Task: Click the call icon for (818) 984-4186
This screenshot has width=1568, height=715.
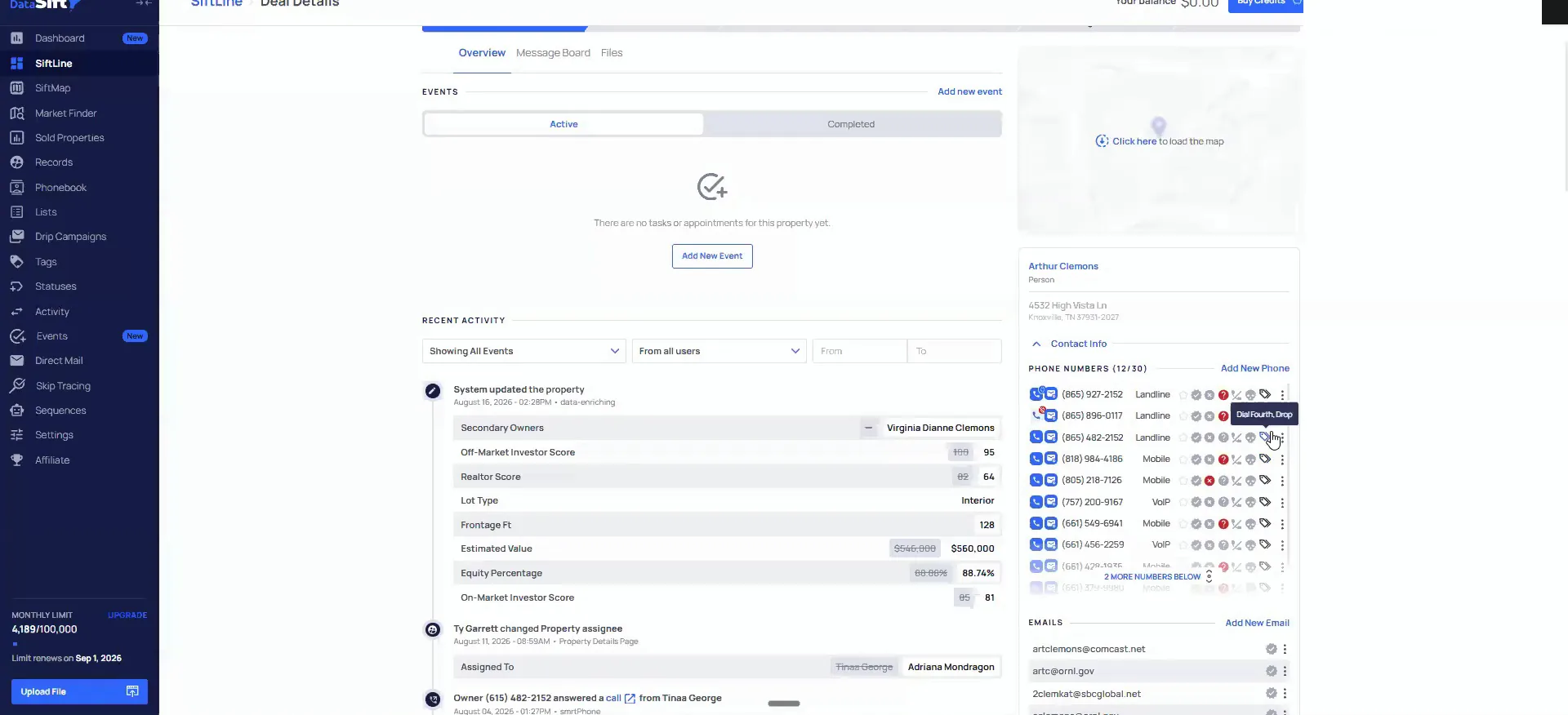Action: (1036, 459)
